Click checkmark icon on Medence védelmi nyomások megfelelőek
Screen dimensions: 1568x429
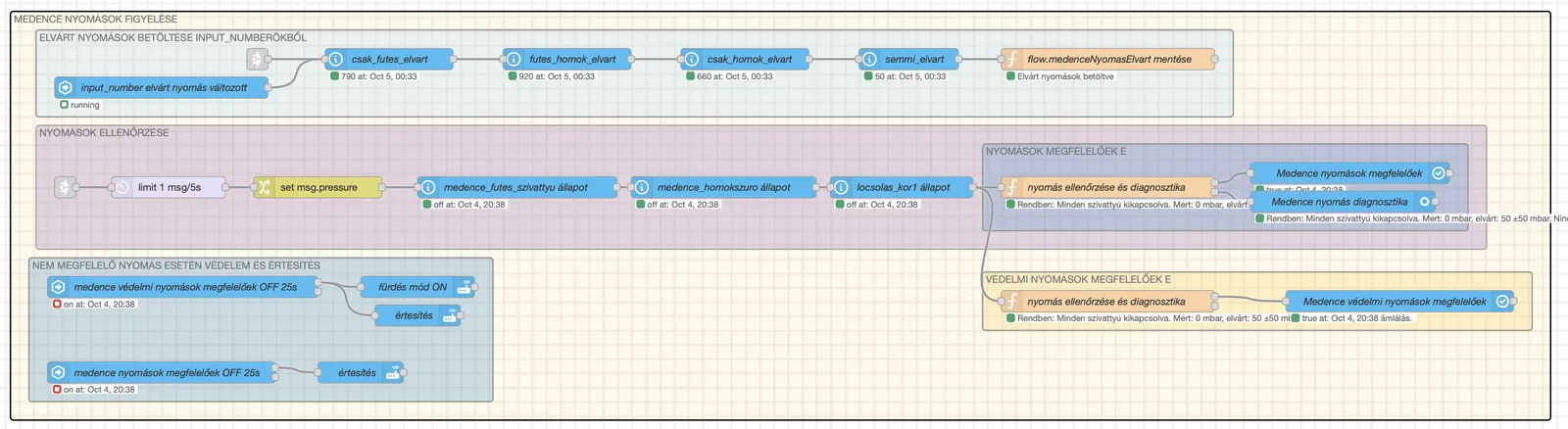click(x=1502, y=302)
